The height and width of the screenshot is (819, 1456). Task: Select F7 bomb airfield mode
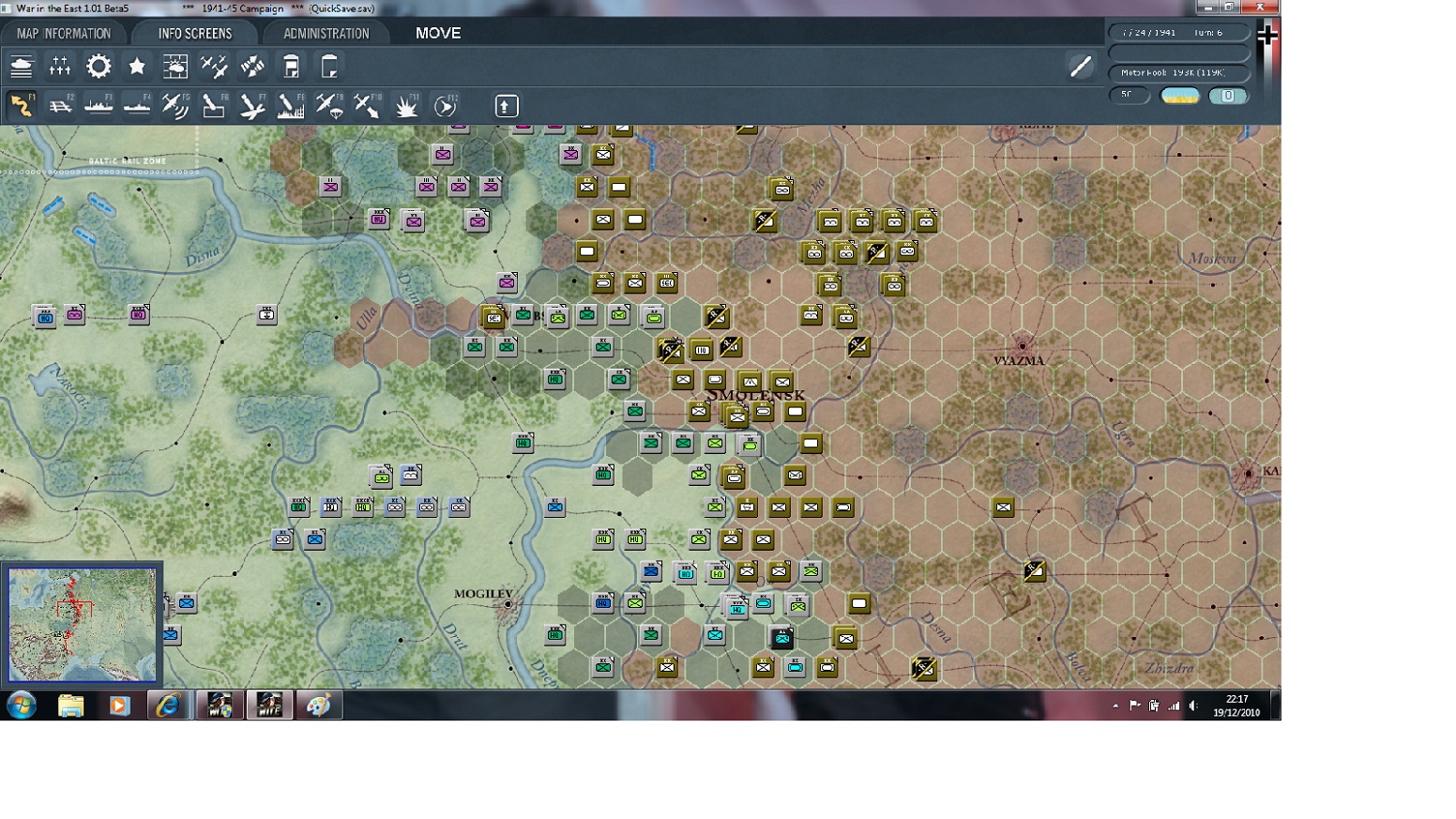[252, 106]
